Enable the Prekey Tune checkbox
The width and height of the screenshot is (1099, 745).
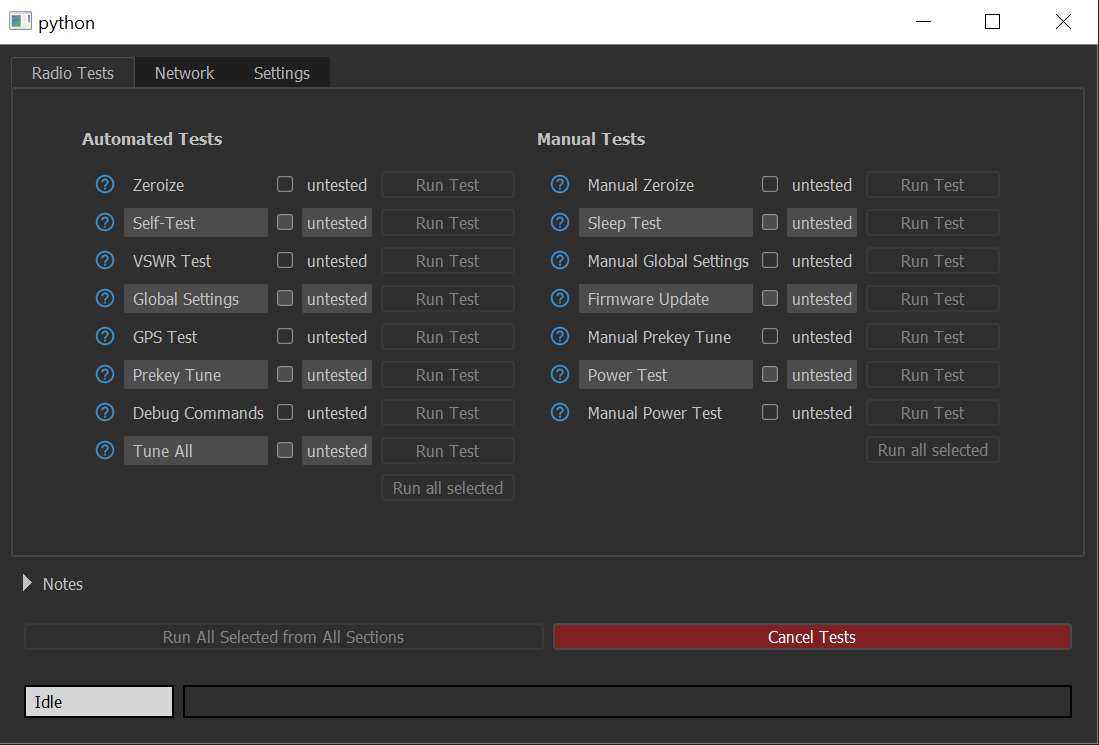point(285,375)
